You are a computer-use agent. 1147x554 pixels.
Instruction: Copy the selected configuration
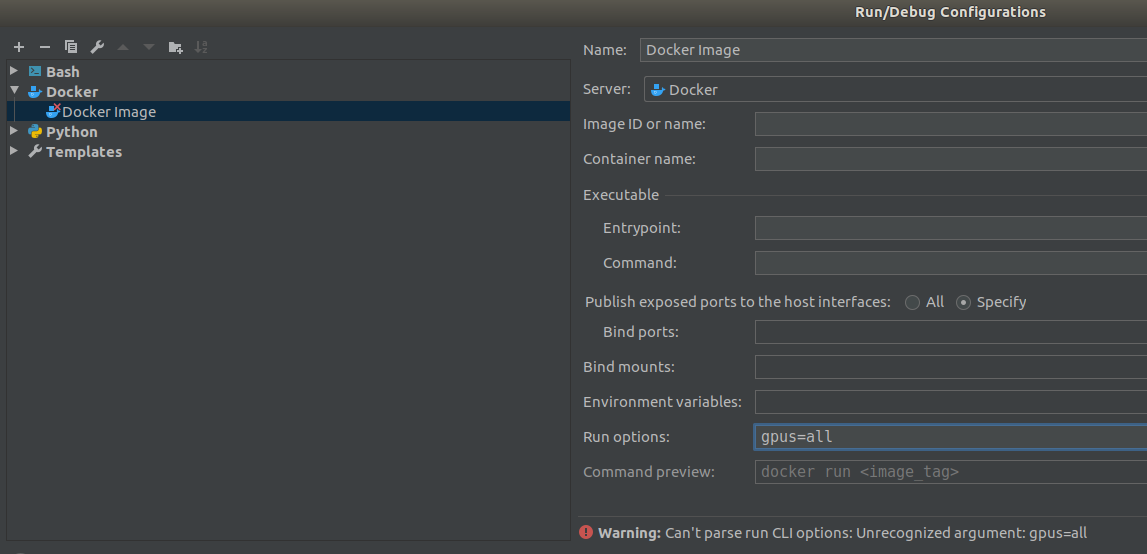[x=71, y=47]
